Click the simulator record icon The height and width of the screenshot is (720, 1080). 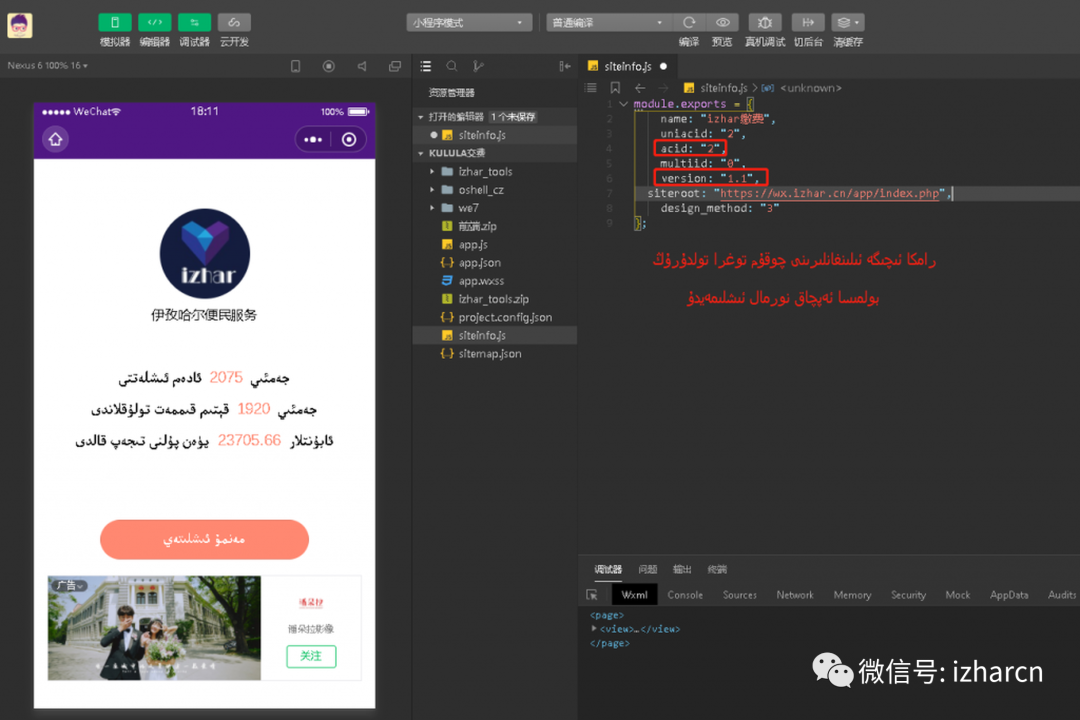[329, 66]
